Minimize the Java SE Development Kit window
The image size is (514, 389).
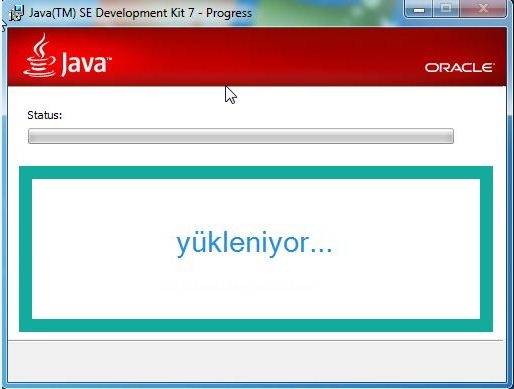click(x=419, y=9)
